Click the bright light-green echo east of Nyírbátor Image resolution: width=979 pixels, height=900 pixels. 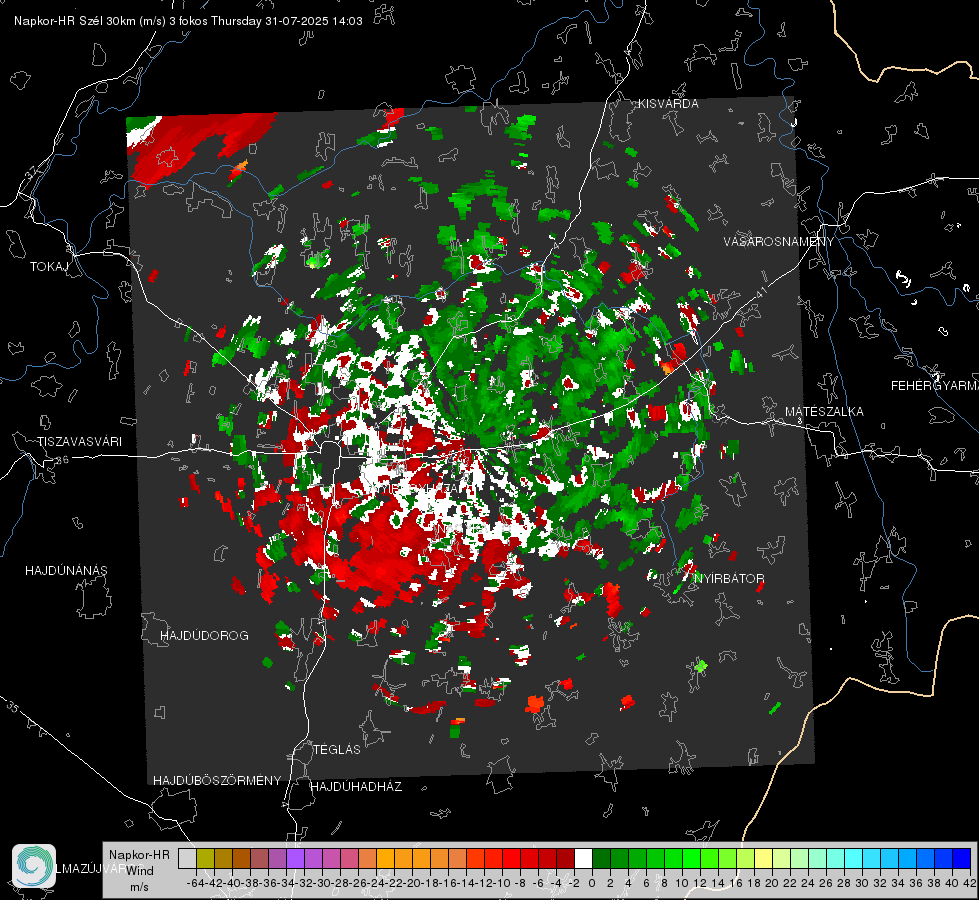tap(701, 666)
